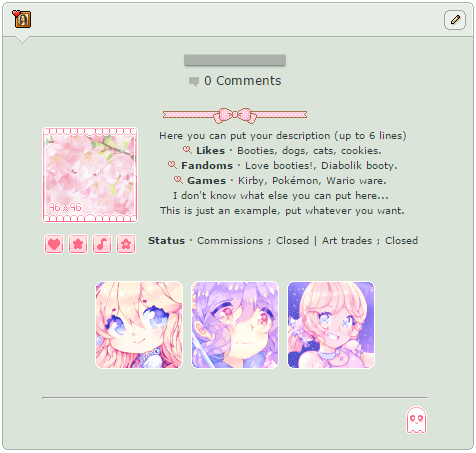This screenshot has height=453, width=476.
Task: Open the purple-haired character thumbnail
Action: 235,325
